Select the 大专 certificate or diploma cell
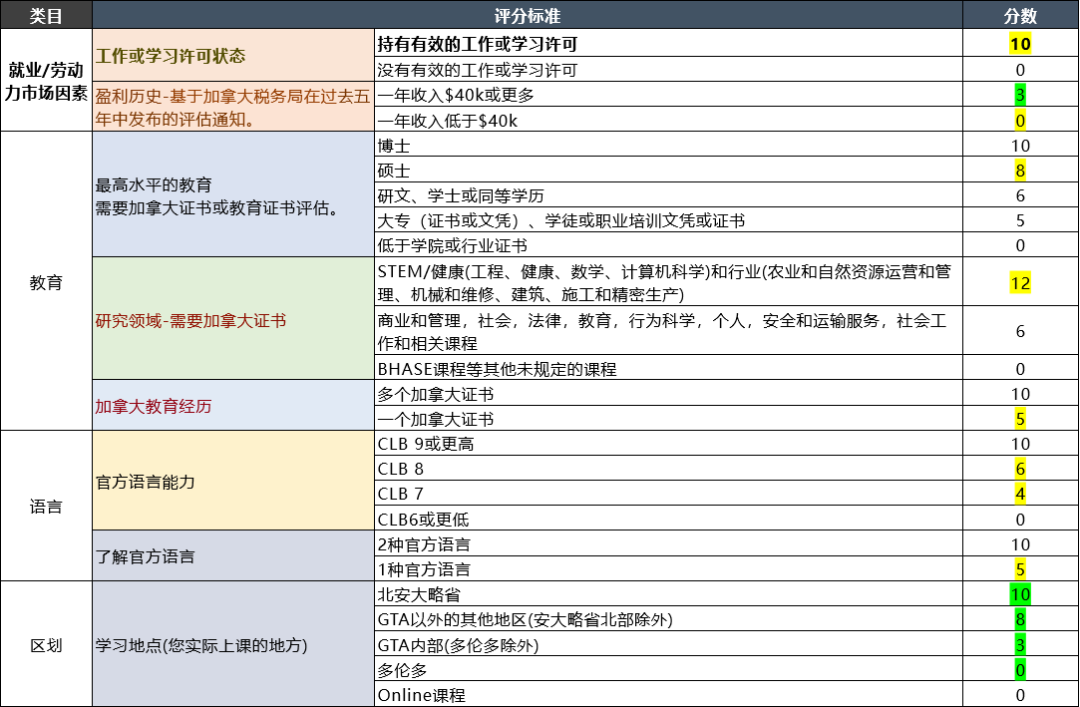1080x707 pixels. (668, 220)
